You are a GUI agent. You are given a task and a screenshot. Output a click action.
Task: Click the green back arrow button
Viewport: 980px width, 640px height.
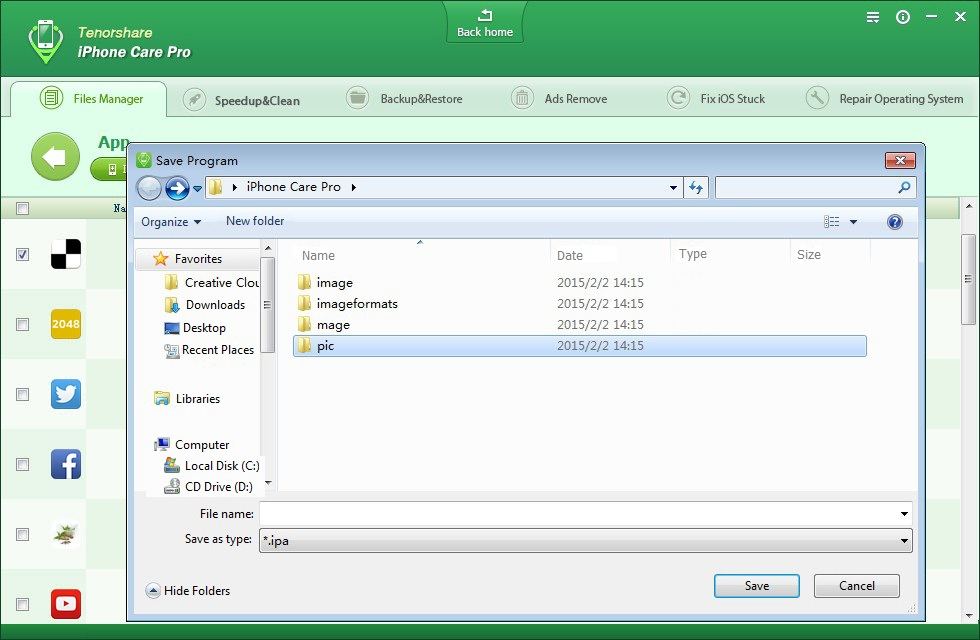tap(56, 156)
